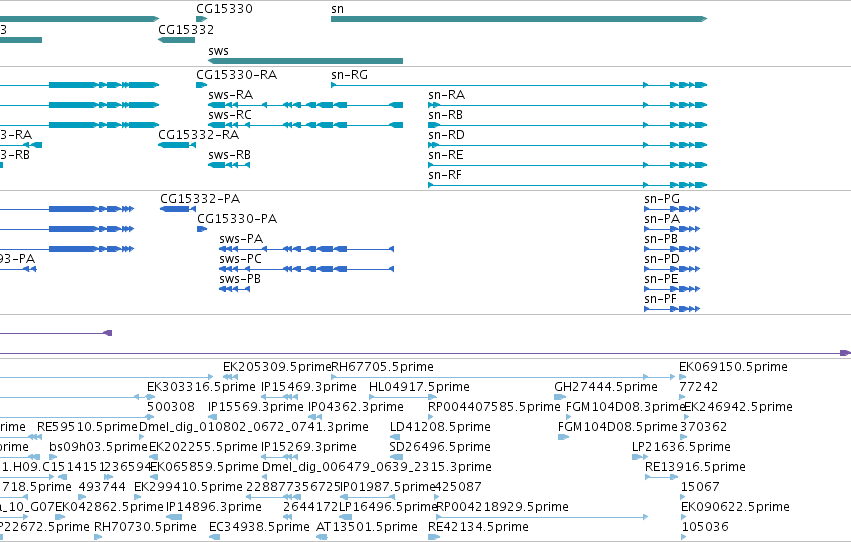Select protein CG15330-PA

[202, 229]
